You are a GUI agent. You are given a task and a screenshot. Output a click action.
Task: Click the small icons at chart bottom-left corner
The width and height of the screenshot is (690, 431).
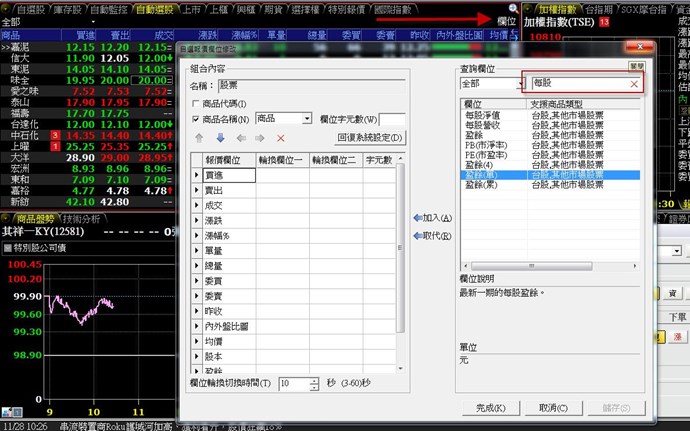pyautogui.click(x=12, y=412)
